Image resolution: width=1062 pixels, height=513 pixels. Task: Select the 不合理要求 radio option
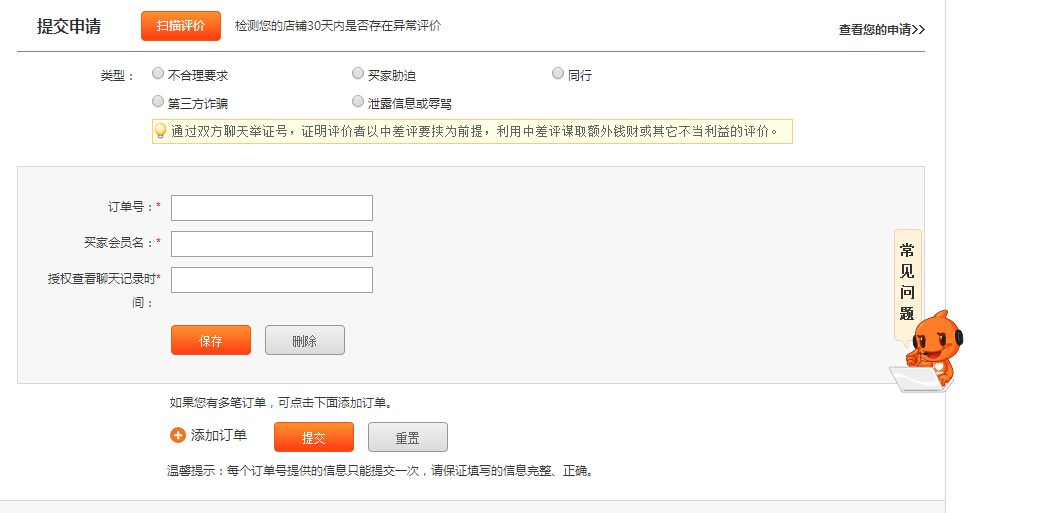click(158, 73)
